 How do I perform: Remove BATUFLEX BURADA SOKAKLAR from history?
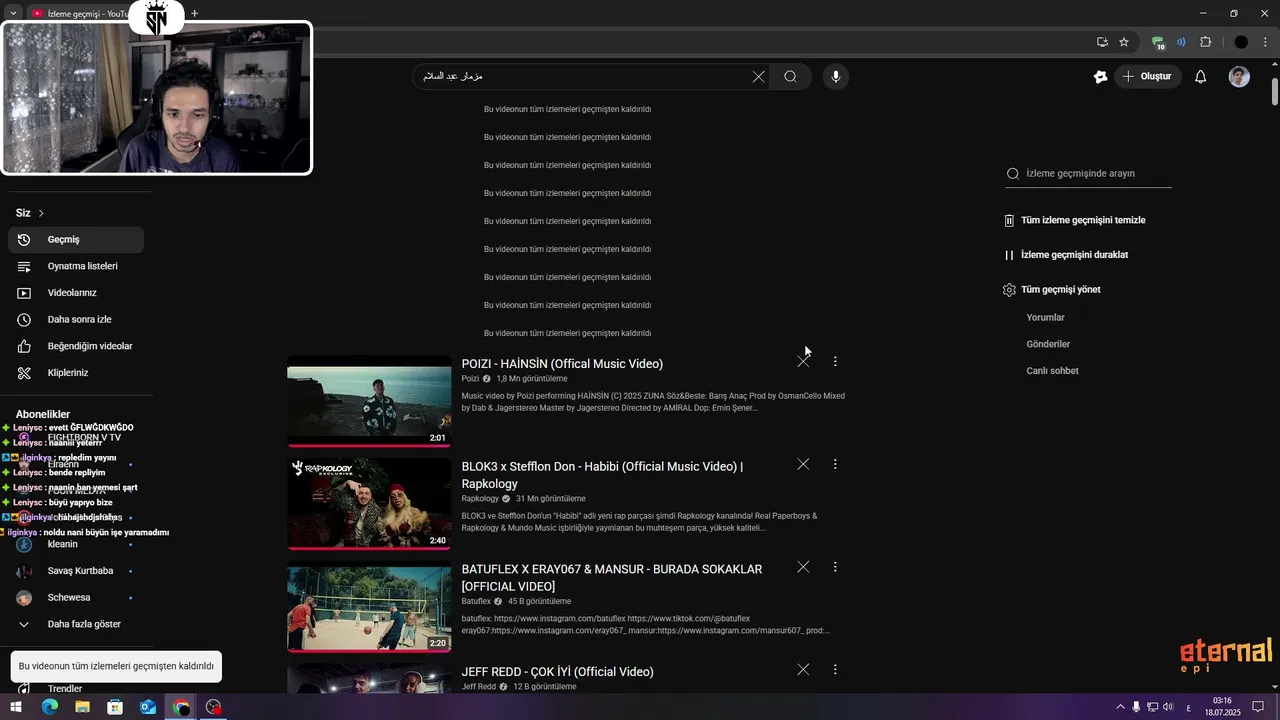point(803,567)
